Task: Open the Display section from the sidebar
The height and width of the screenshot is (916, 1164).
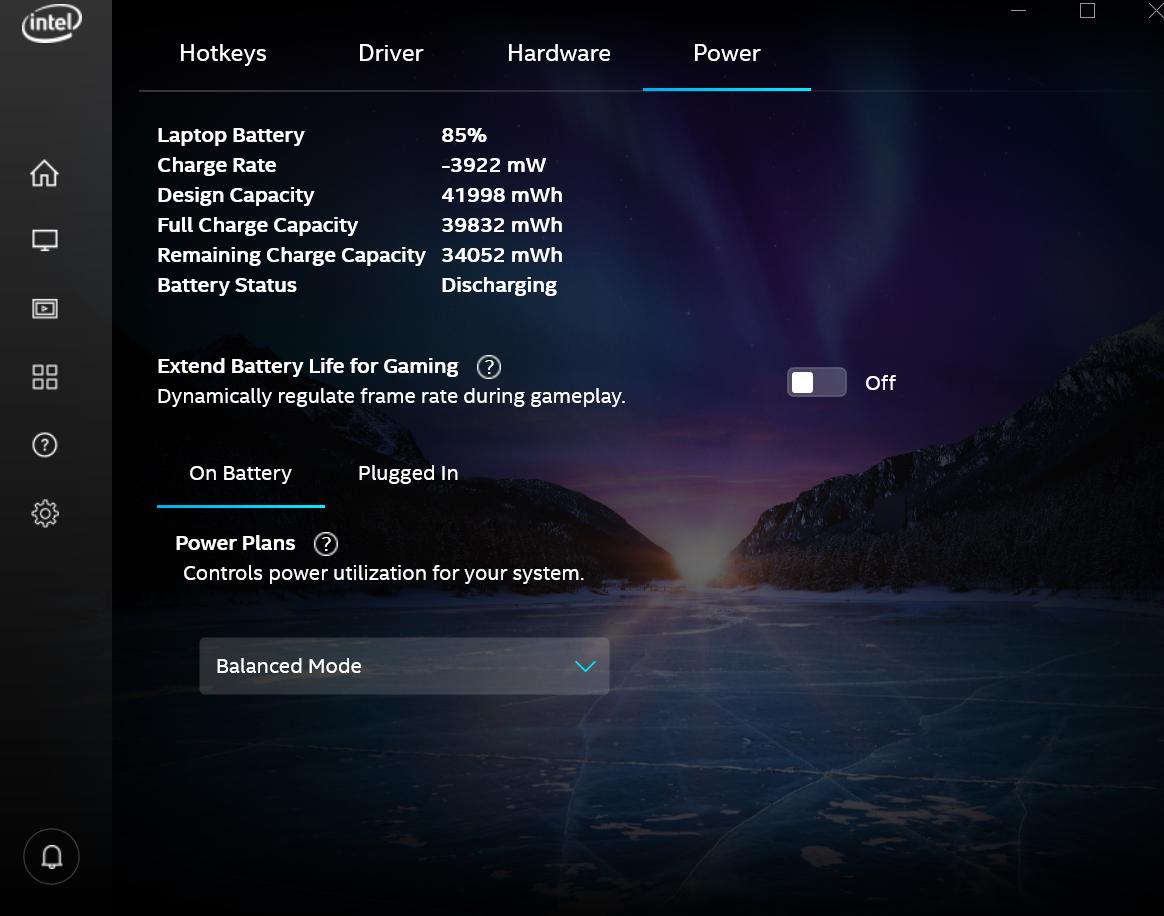Action: [x=44, y=240]
